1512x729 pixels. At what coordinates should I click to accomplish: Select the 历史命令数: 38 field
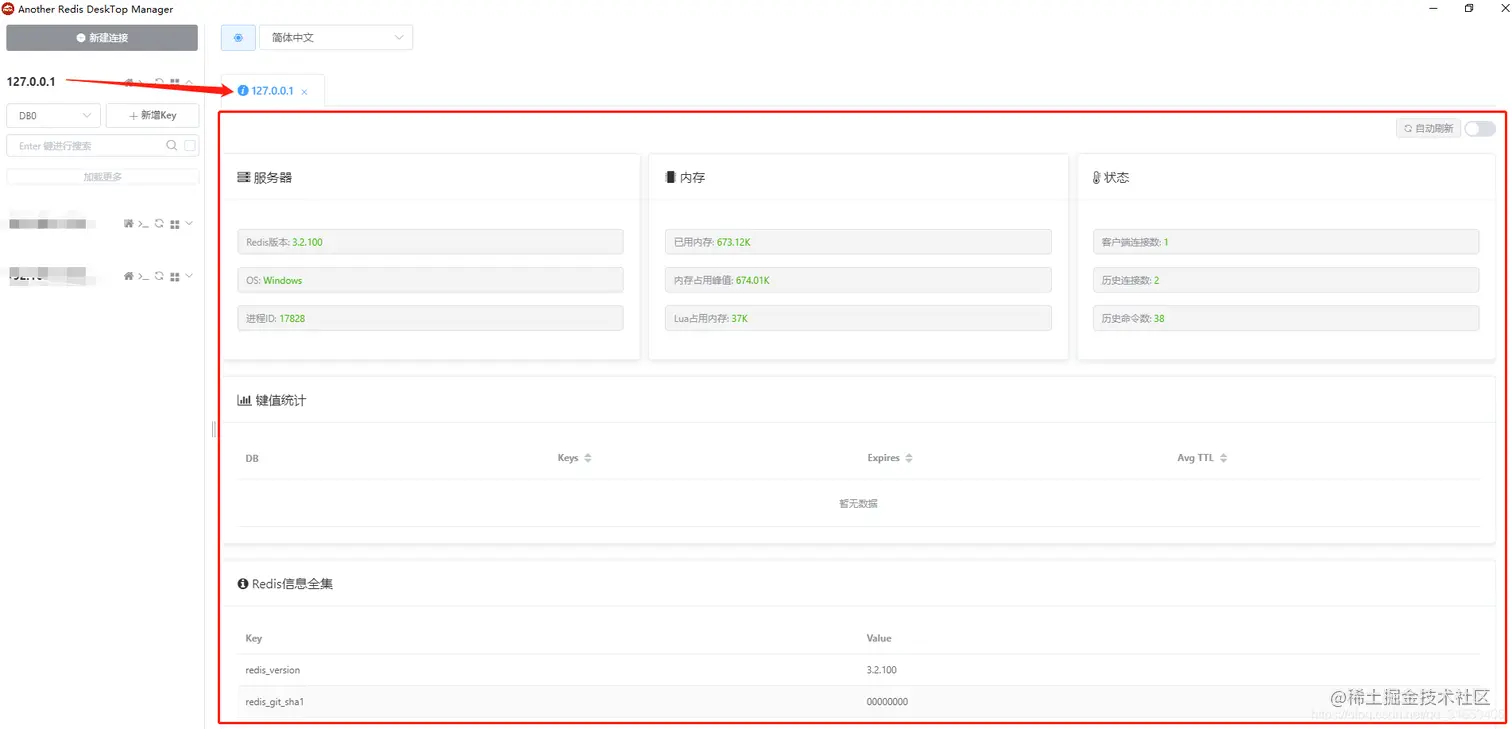[1286, 318]
